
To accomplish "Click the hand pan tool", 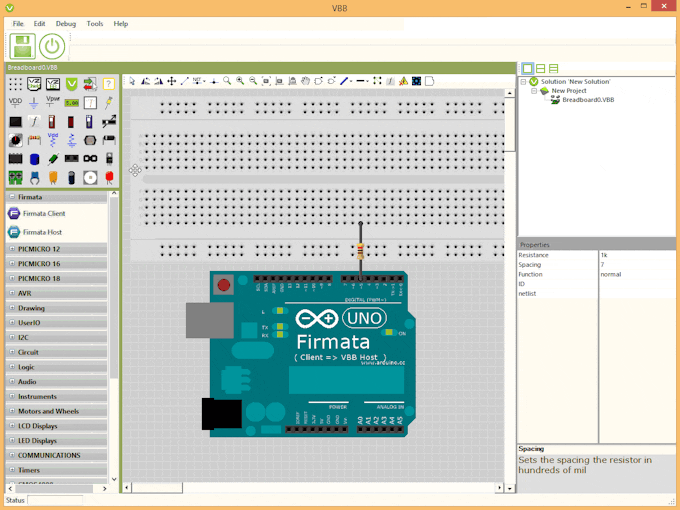I will [305, 81].
